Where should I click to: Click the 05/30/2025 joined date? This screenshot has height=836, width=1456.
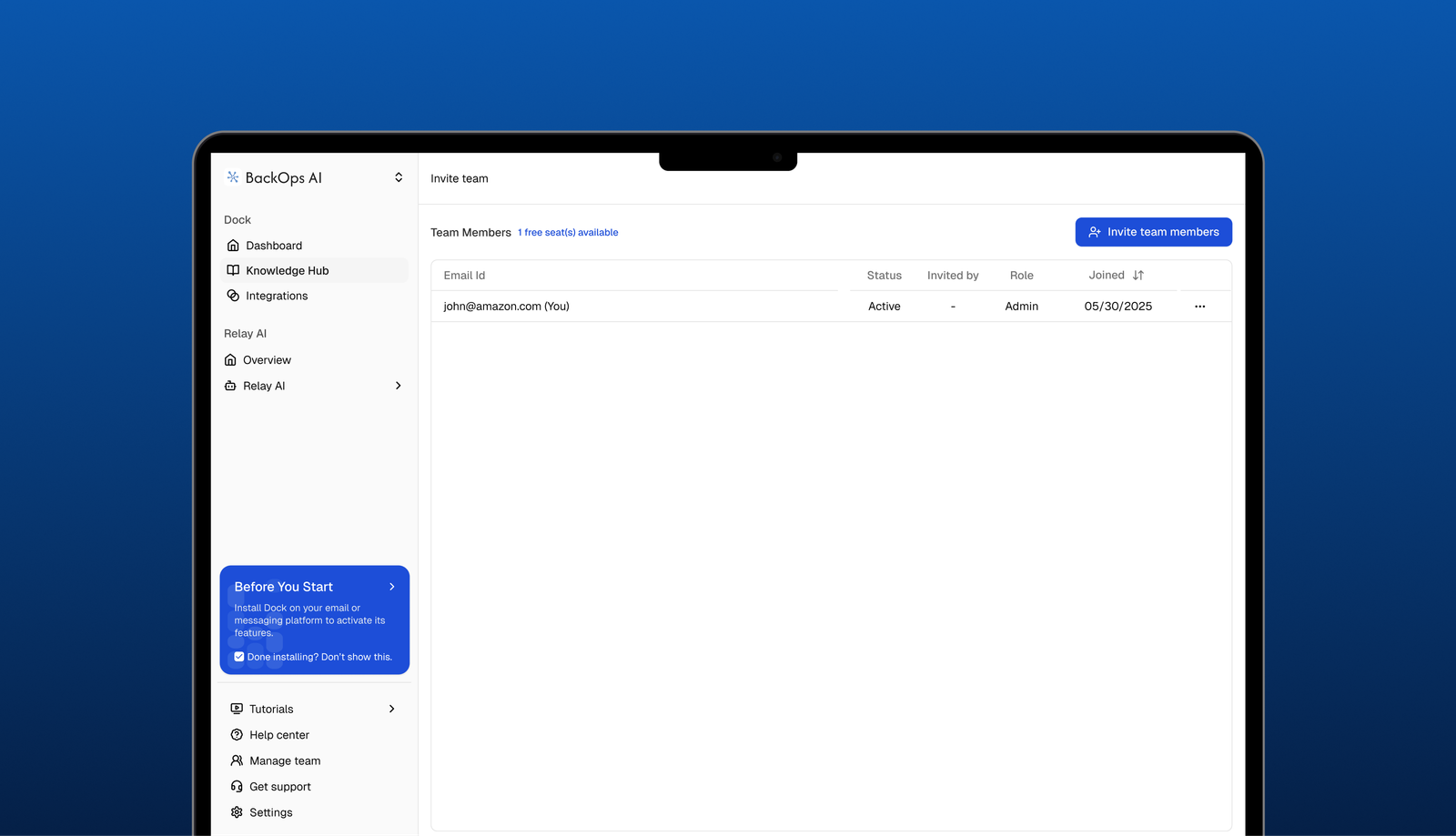[1117, 307]
